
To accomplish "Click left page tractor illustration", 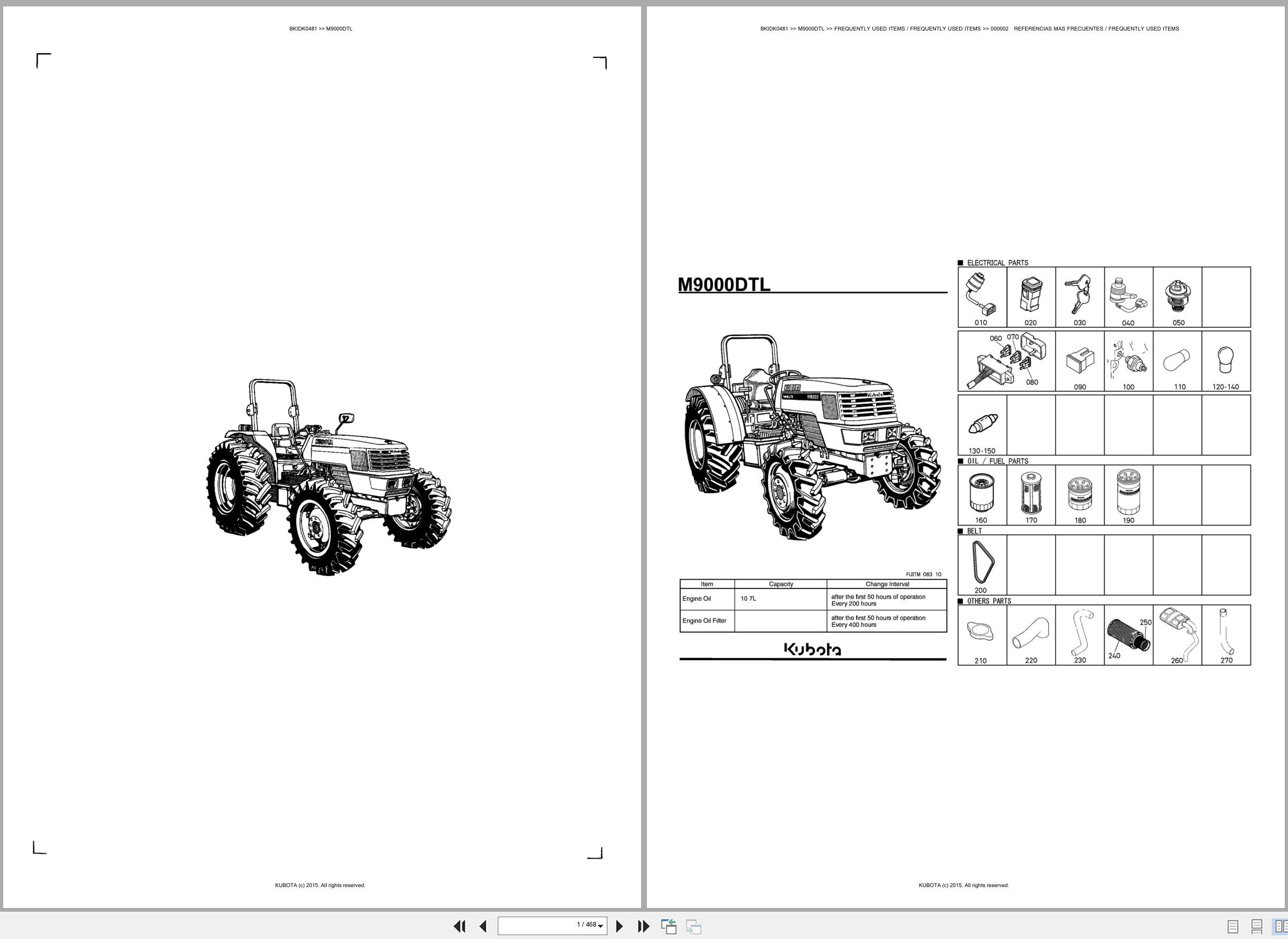I will point(329,477).
